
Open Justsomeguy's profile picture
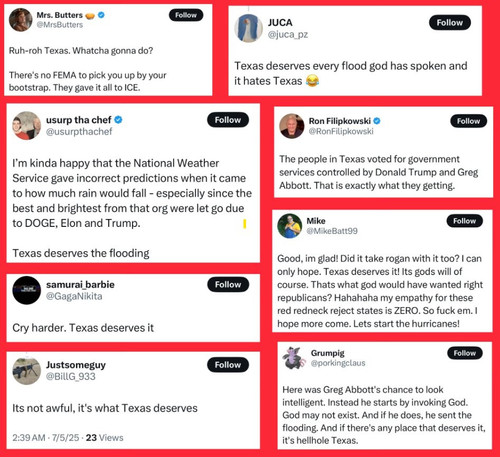27,371
